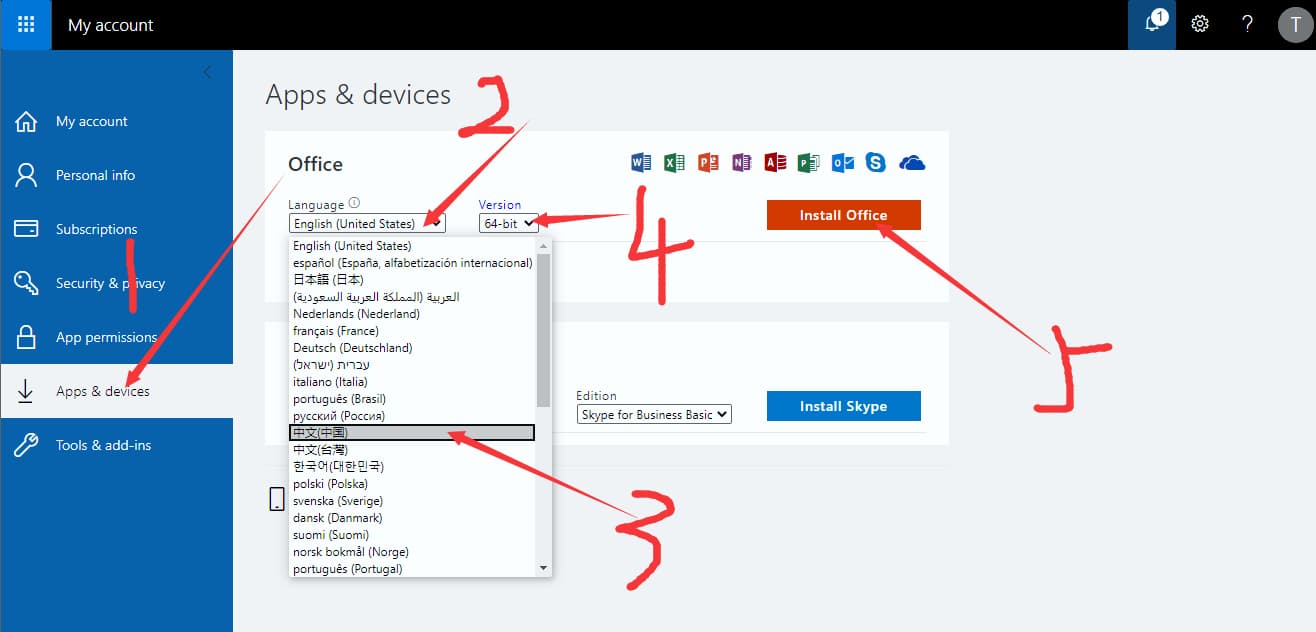This screenshot has height=632, width=1316.
Task: Open App permissions in sidebar
Action: coord(117,337)
